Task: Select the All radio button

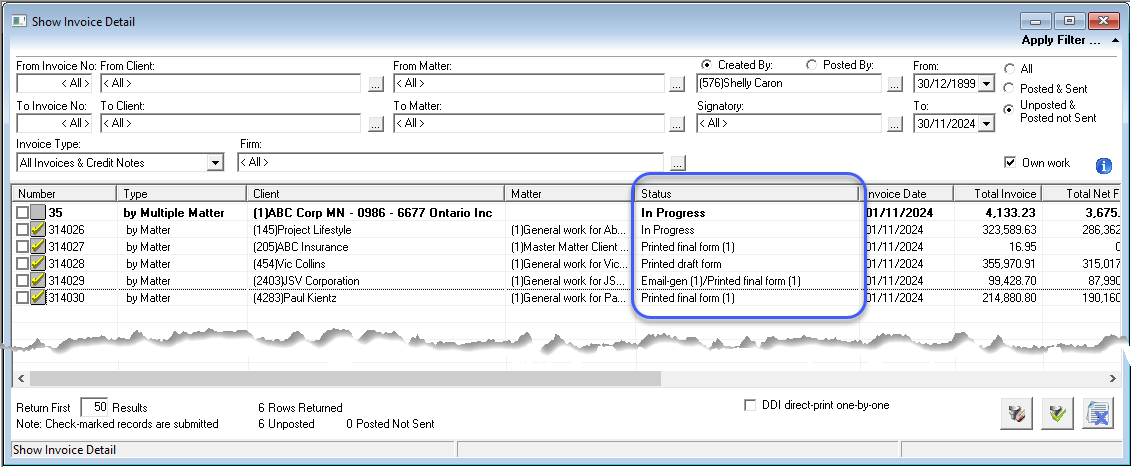Action: [x=1010, y=69]
